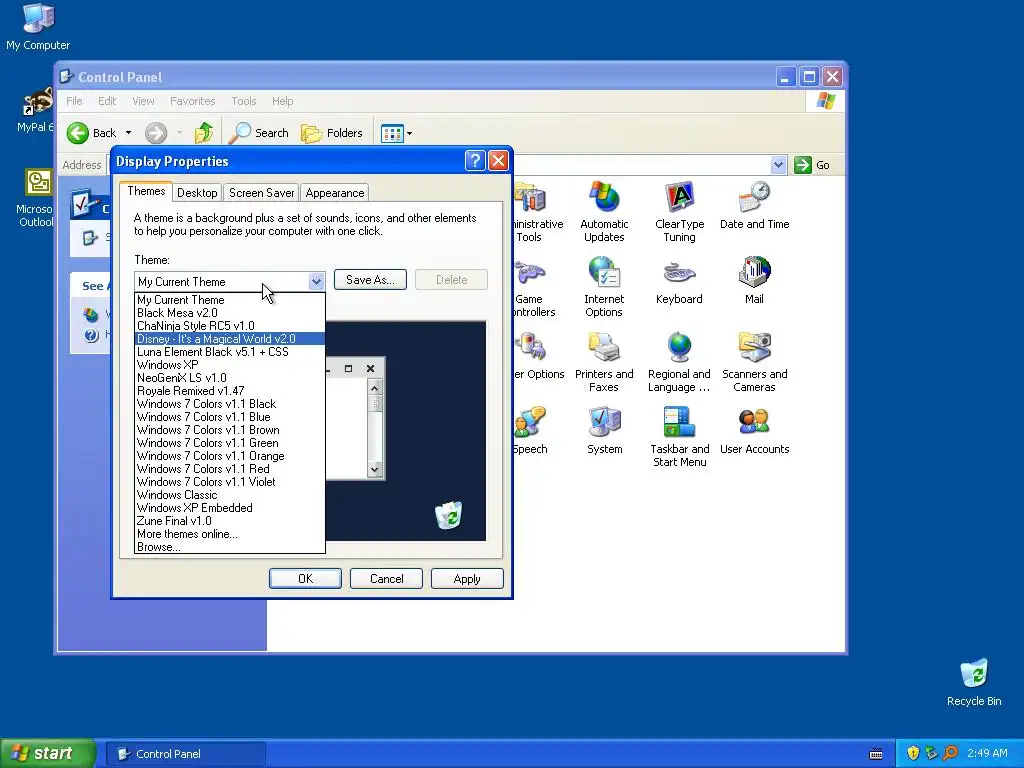Open Taskbar and Start Menu settings

[x=679, y=437]
